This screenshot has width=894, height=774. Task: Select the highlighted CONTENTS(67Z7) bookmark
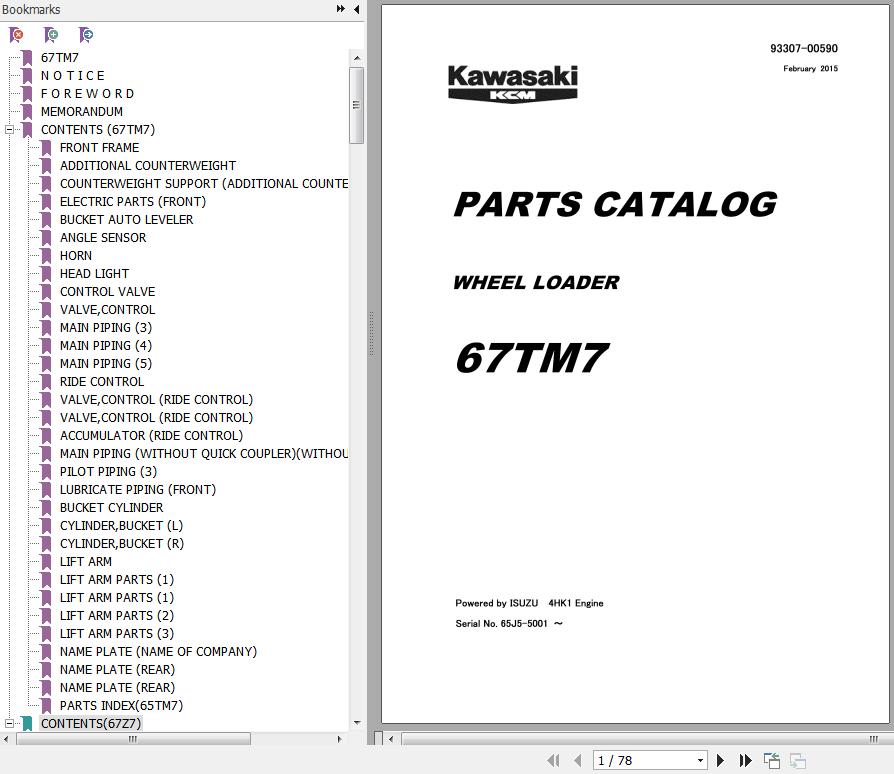pyautogui.click(x=91, y=724)
